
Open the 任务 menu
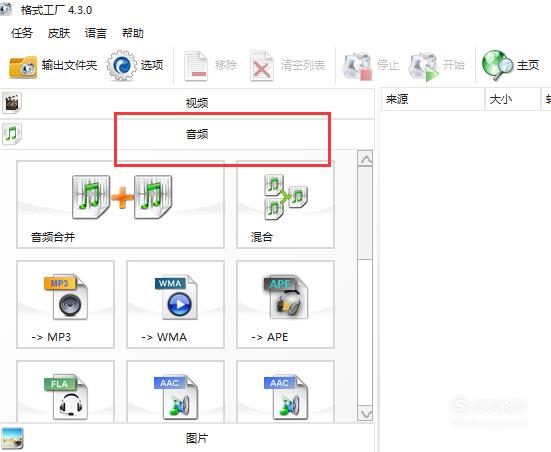[x=22, y=33]
